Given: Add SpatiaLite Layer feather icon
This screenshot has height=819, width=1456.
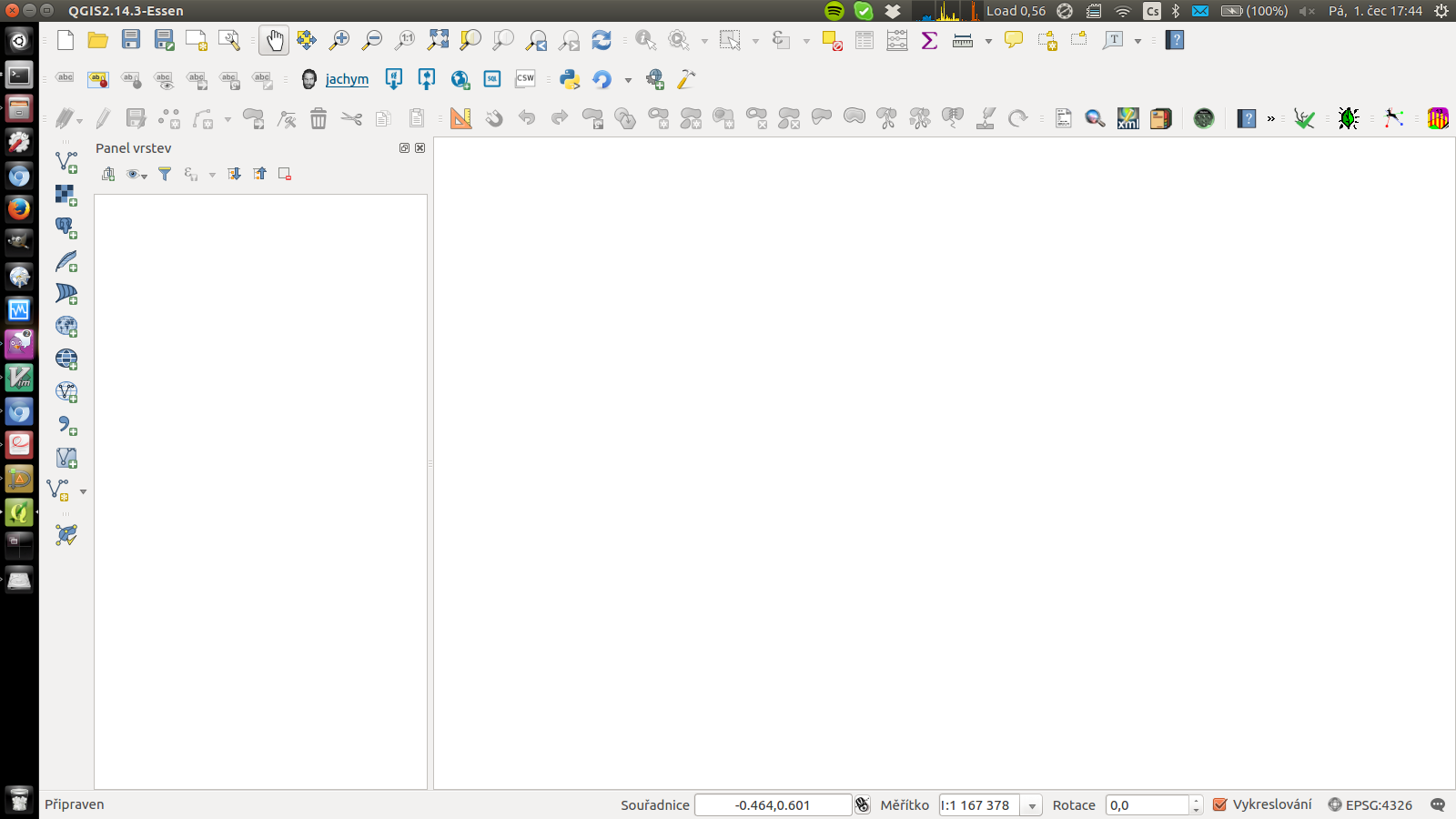Looking at the screenshot, I should (x=66, y=261).
